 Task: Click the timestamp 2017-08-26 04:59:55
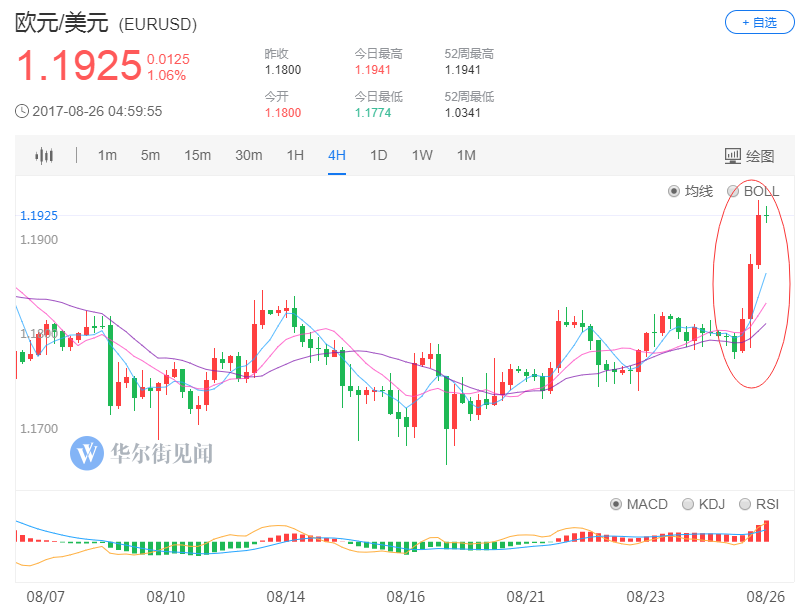[x=97, y=111]
